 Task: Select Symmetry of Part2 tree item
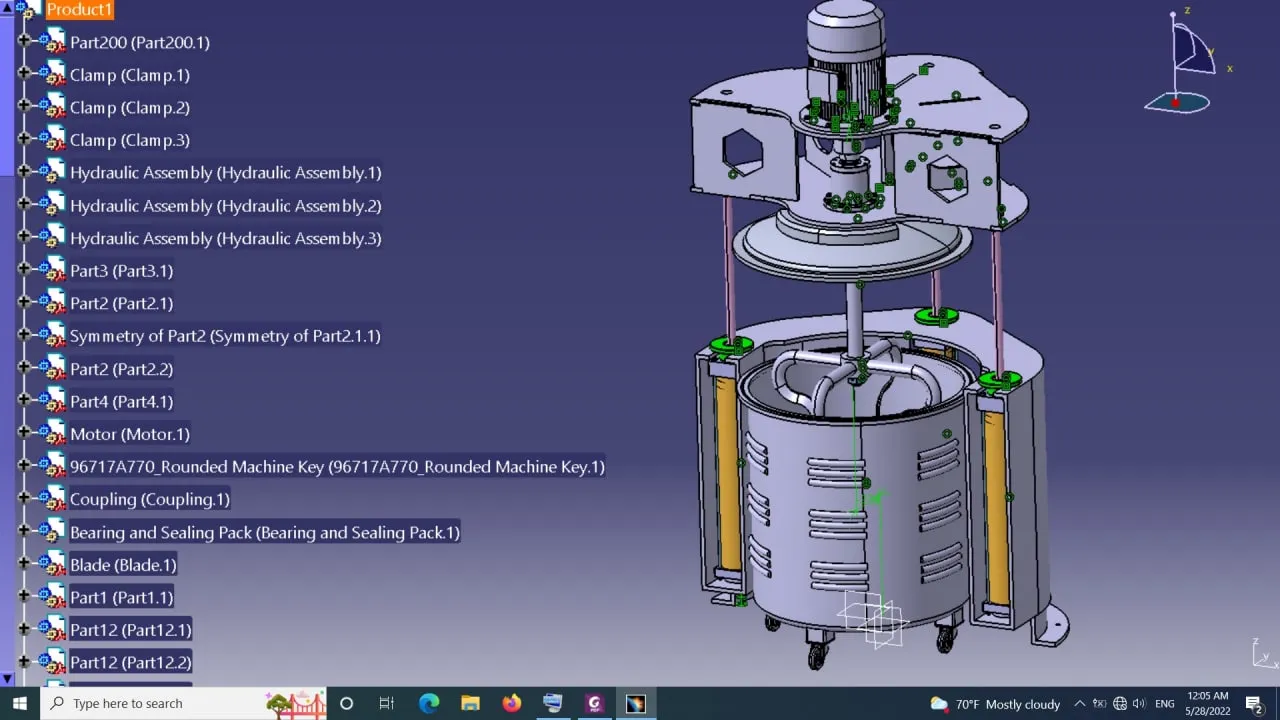click(x=224, y=336)
